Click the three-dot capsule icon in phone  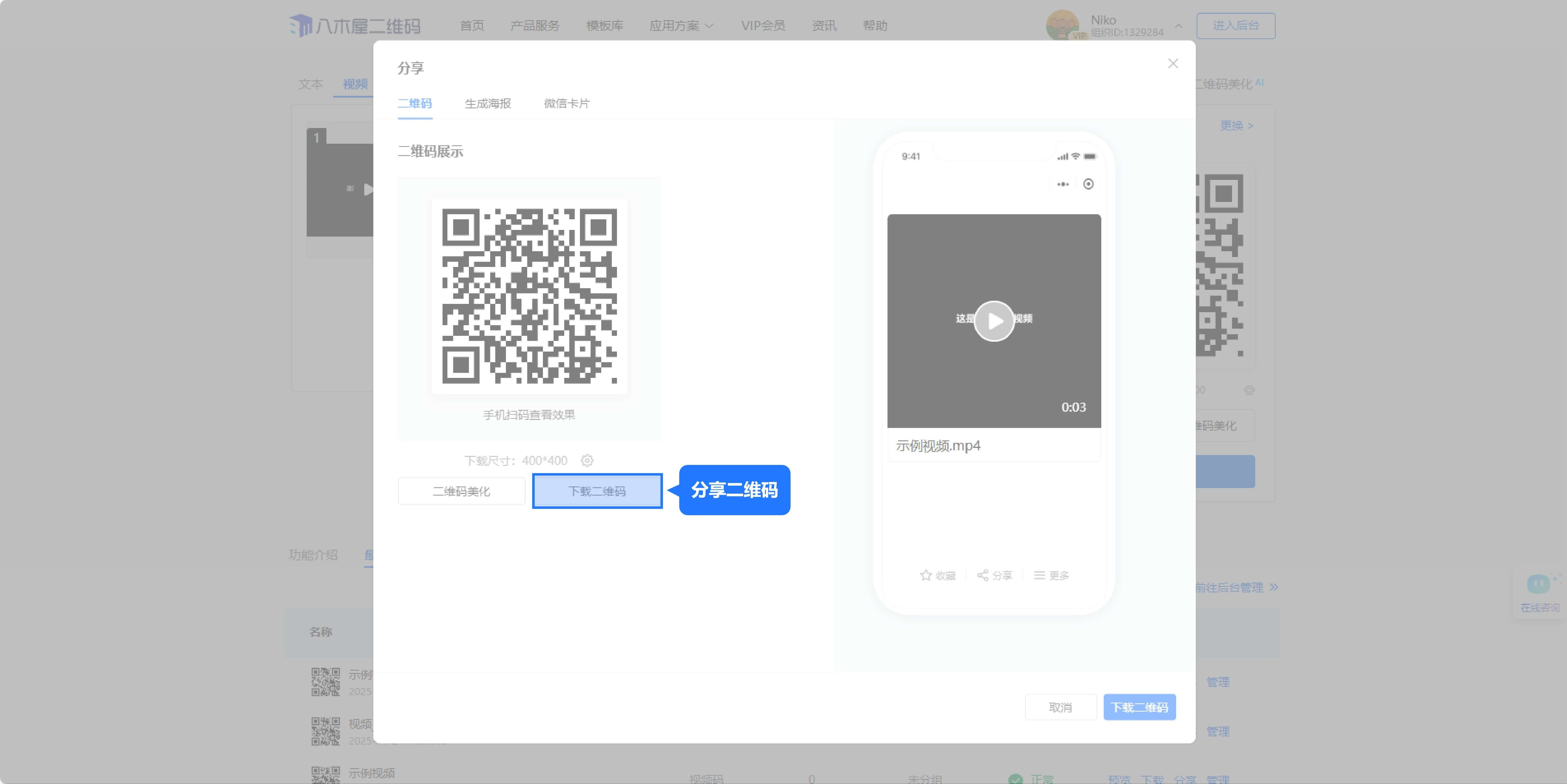tap(1063, 184)
